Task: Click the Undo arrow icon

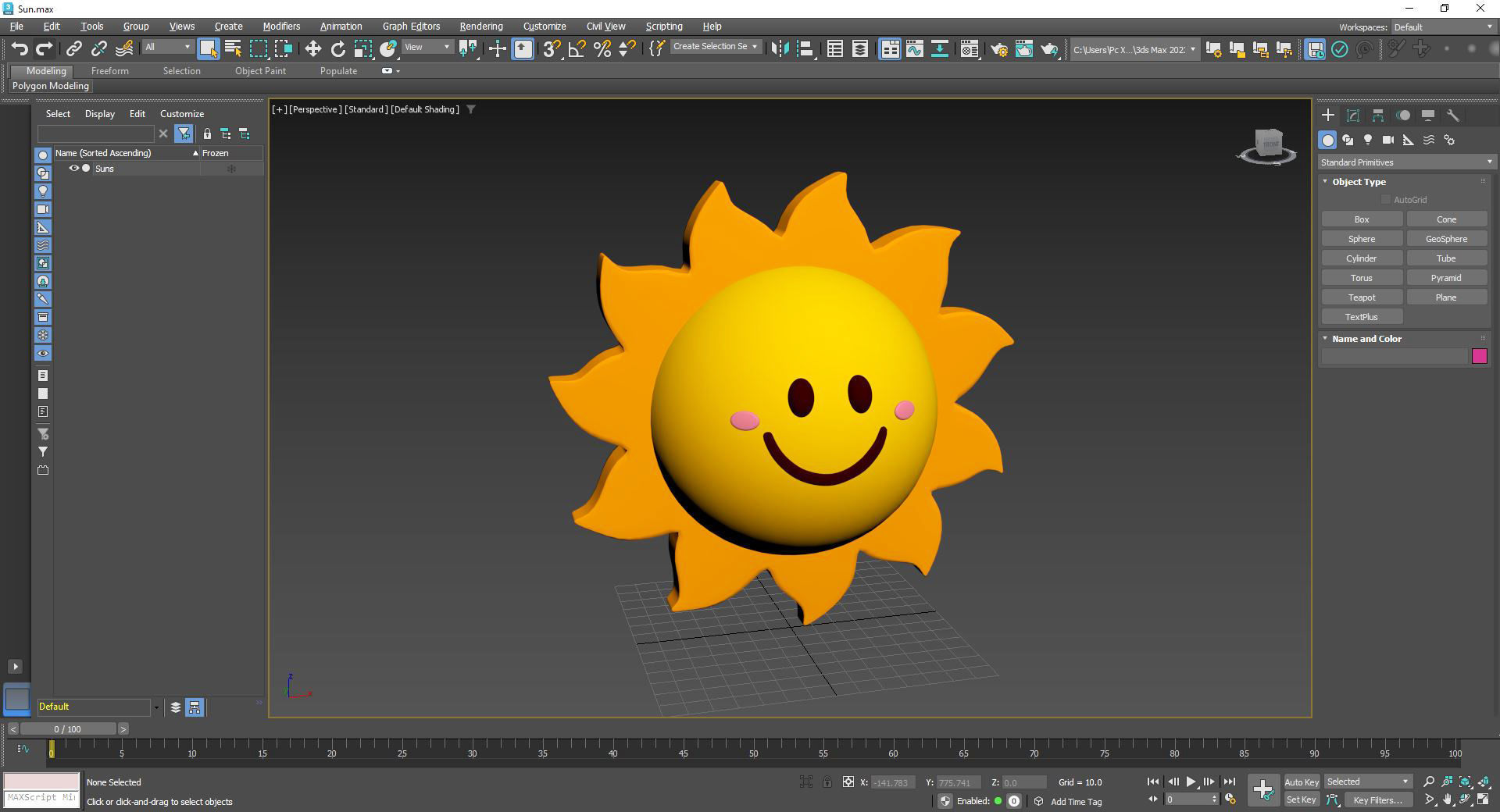Action: point(20,49)
